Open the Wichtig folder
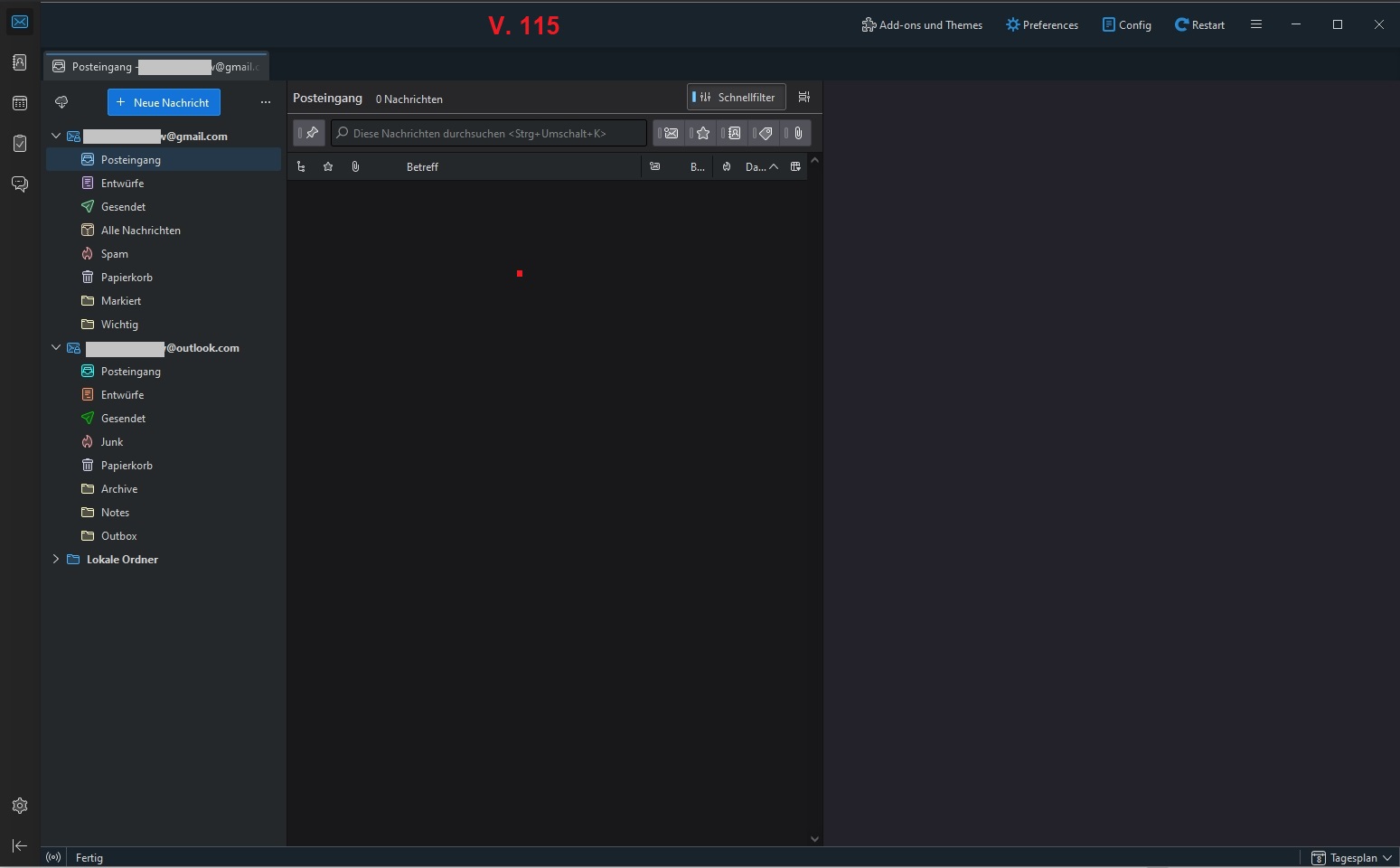 click(164, 324)
